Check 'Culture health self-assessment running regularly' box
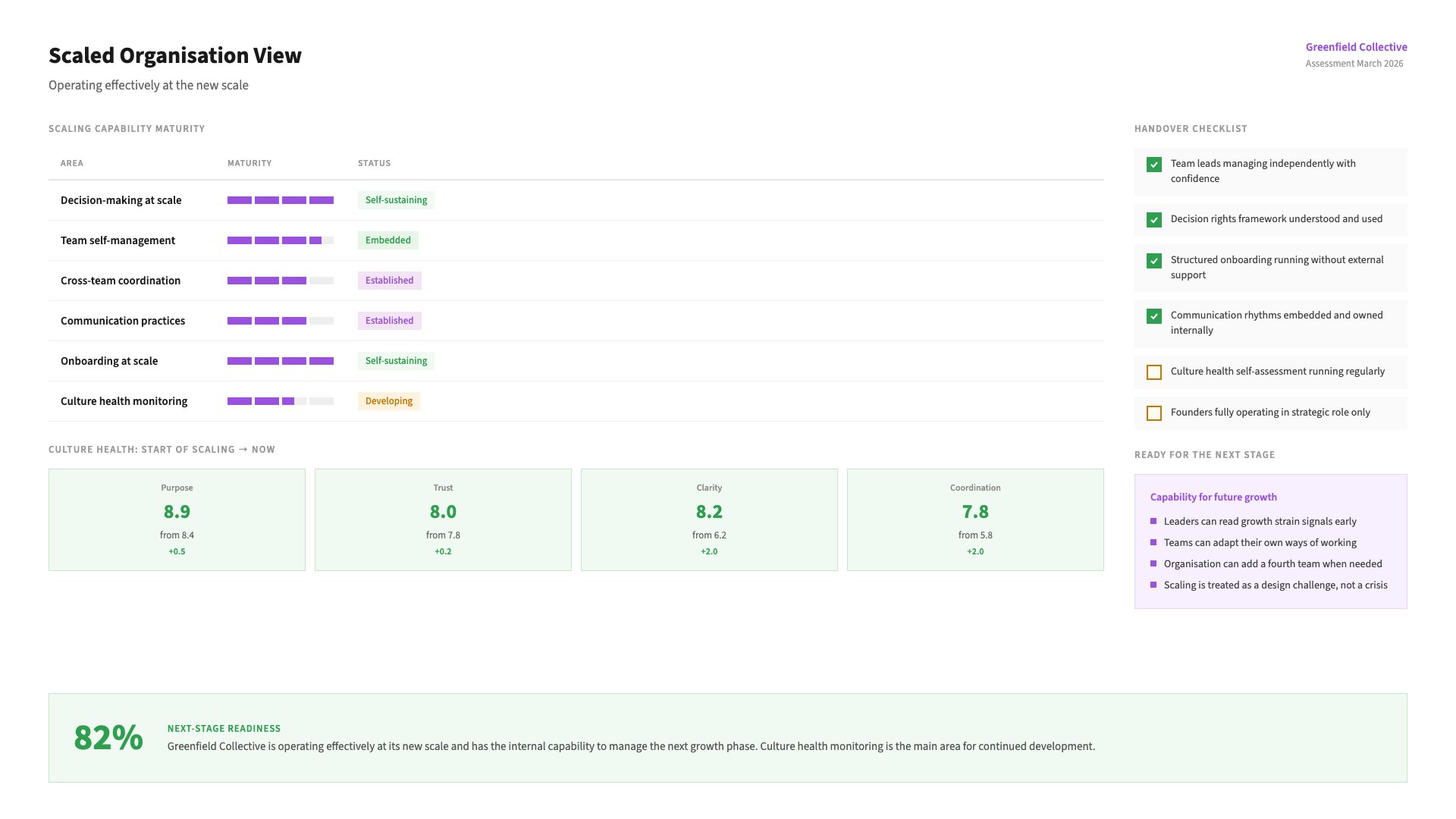This screenshot has height=819, width=1456. click(1154, 372)
